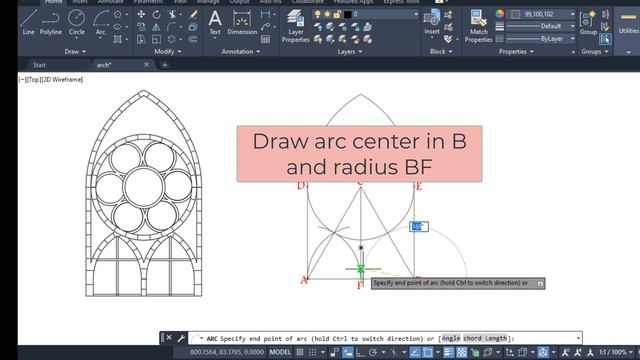Expand the Layers panel dropdown

coord(350,51)
